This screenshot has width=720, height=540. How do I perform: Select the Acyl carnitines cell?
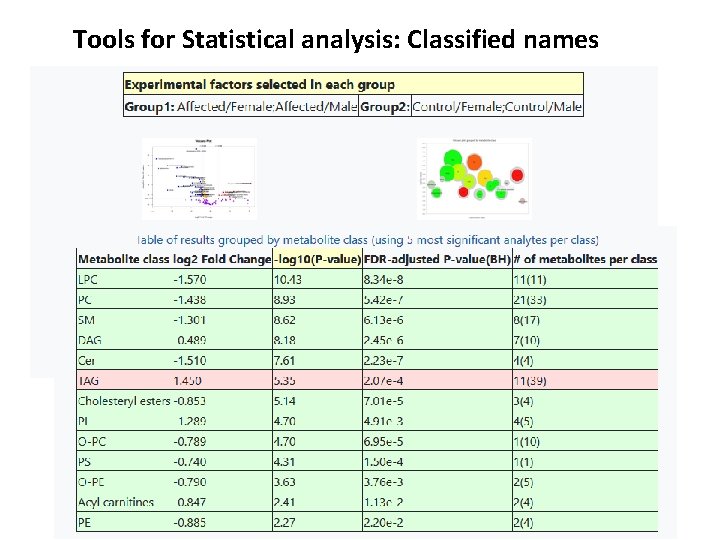pos(116,502)
